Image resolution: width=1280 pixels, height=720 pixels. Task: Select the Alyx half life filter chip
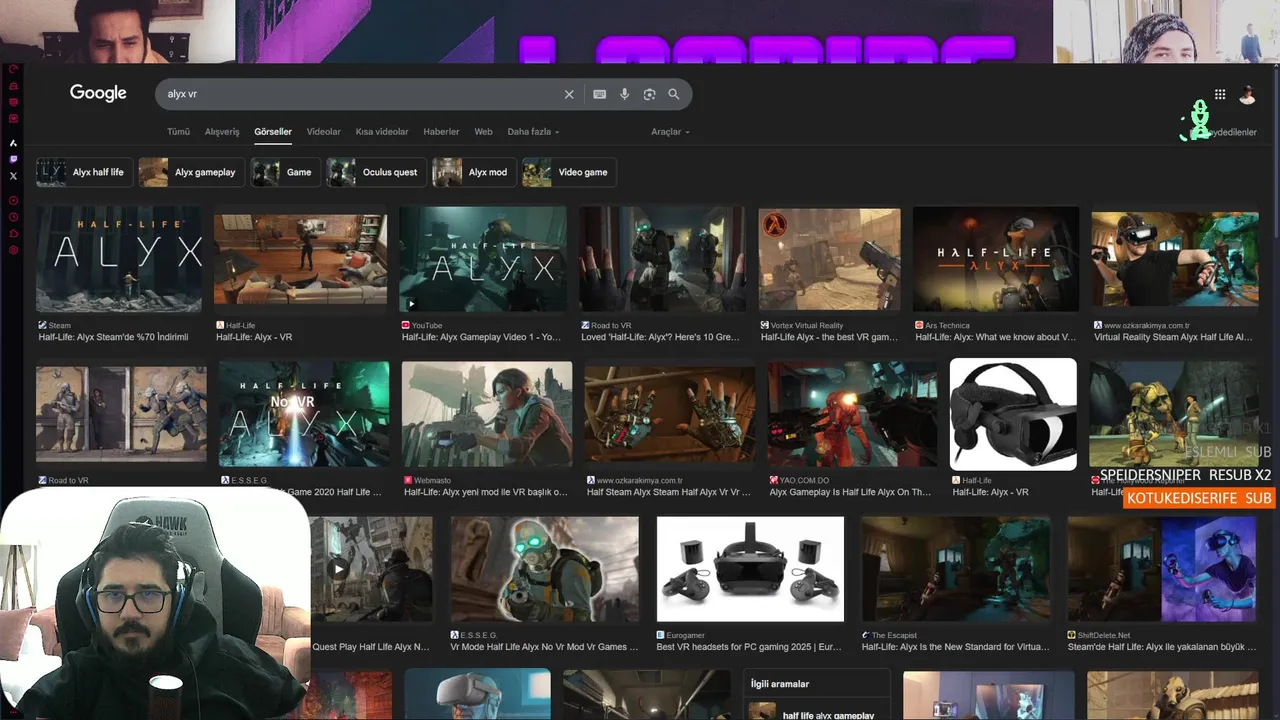83,172
